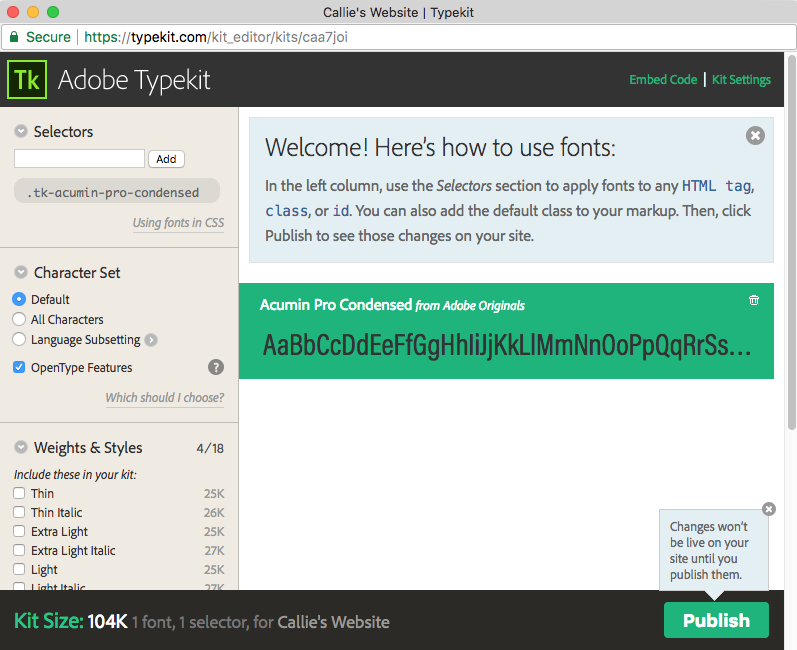
Task: Click the Add selector button
Action: 166,159
